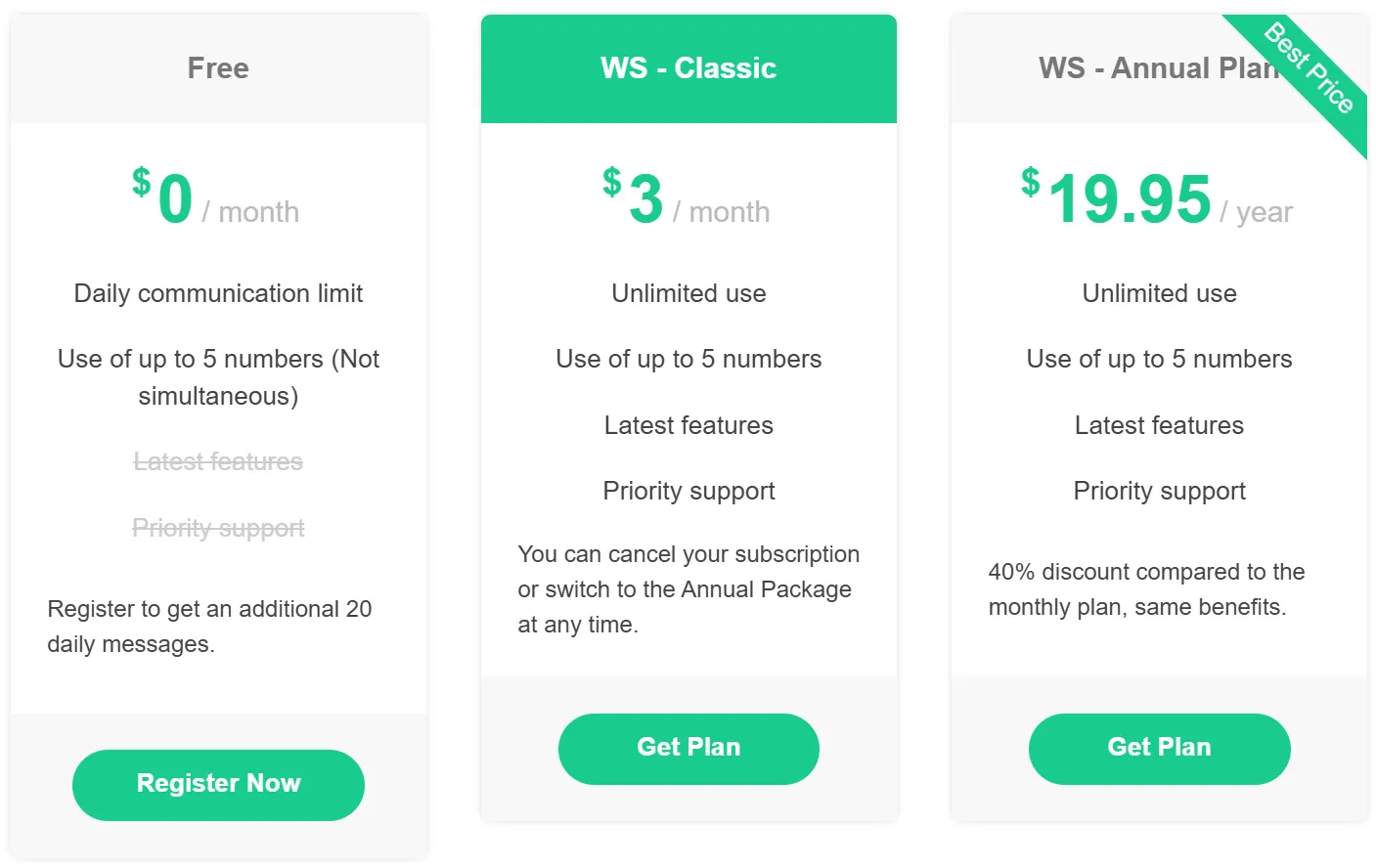Image resolution: width=1376 pixels, height=868 pixels.
Task: Click the Daily communication limit text
Action: (x=218, y=293)
